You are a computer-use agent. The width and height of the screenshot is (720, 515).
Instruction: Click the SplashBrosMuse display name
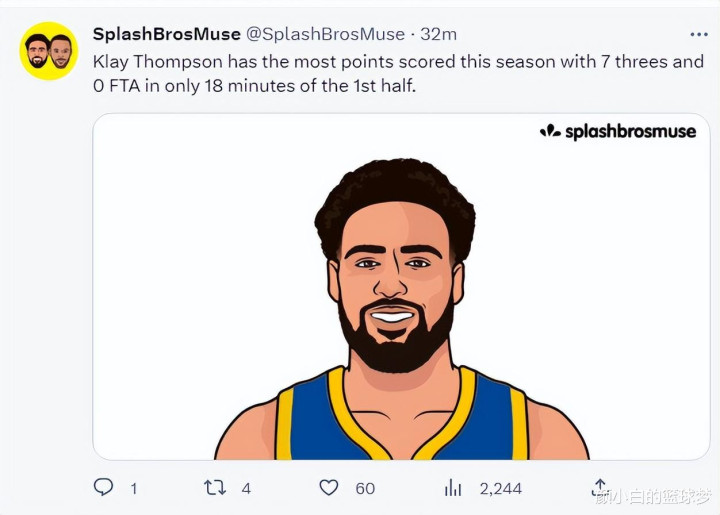pyautogui.click(x=167, y=34)
